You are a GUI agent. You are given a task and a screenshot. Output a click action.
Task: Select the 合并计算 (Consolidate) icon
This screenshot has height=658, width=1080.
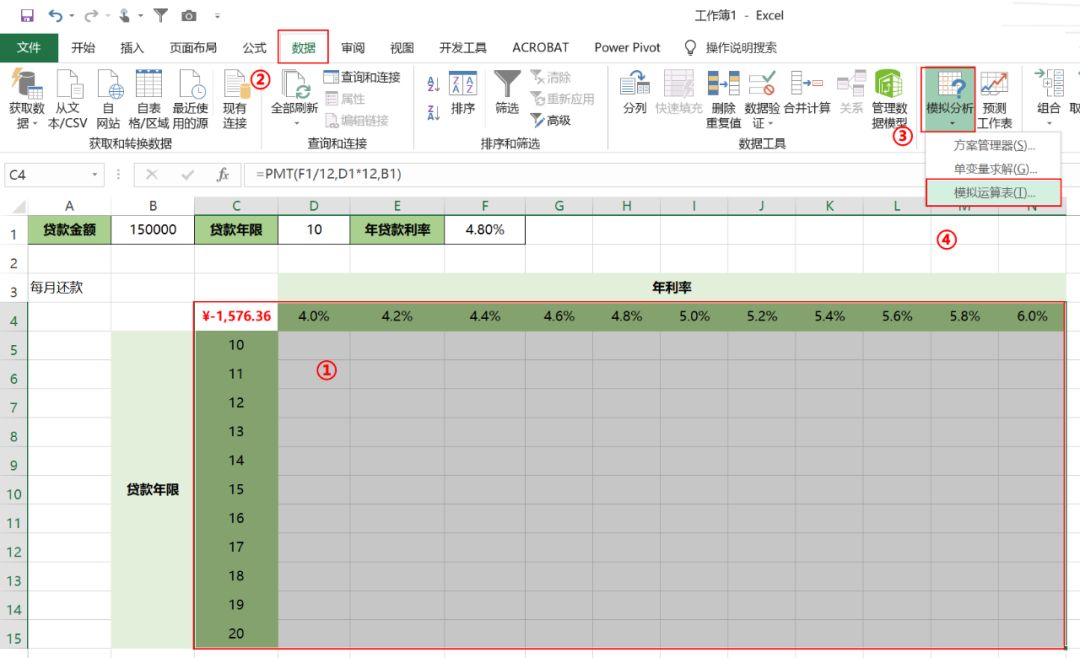click(805, 97)
